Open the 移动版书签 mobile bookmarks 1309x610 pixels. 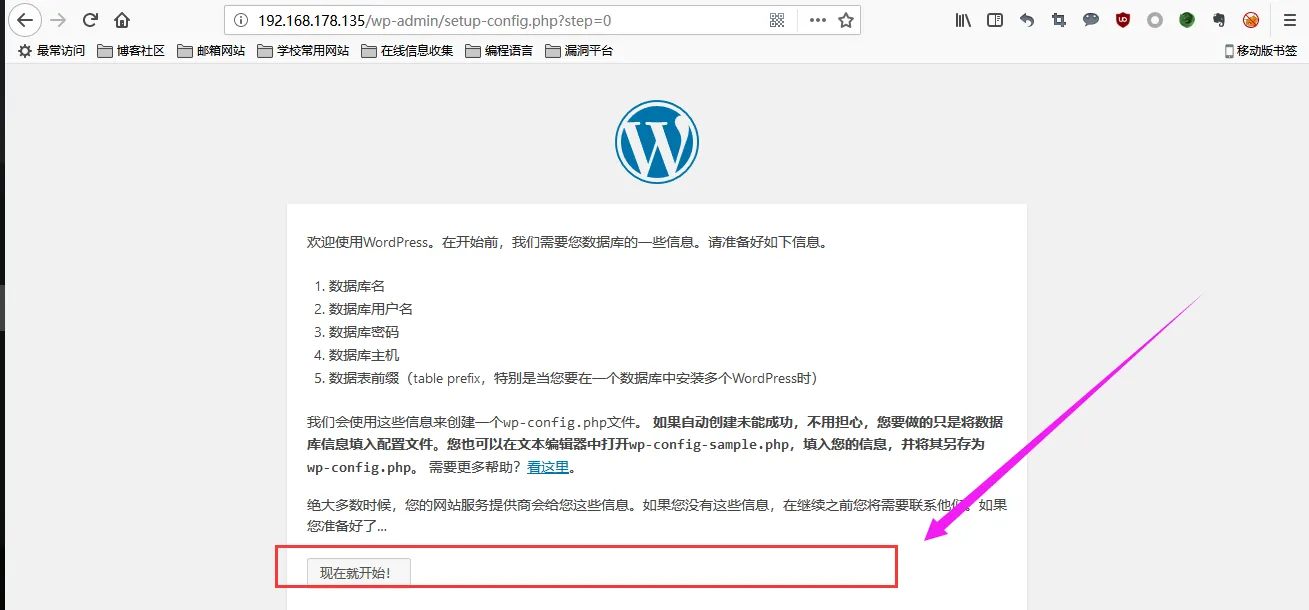1261,50
